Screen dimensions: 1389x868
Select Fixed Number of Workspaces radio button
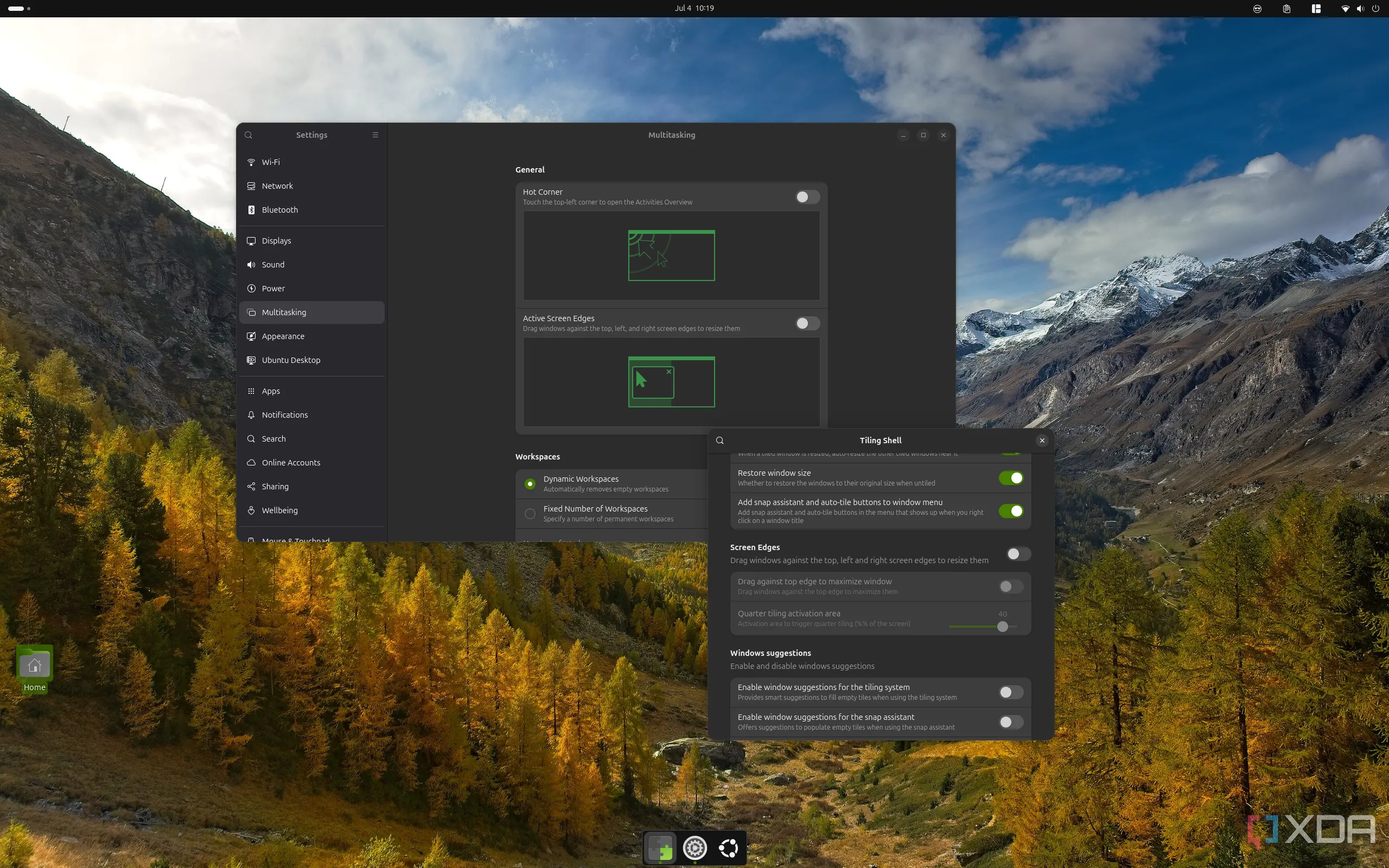click(530, 514)
